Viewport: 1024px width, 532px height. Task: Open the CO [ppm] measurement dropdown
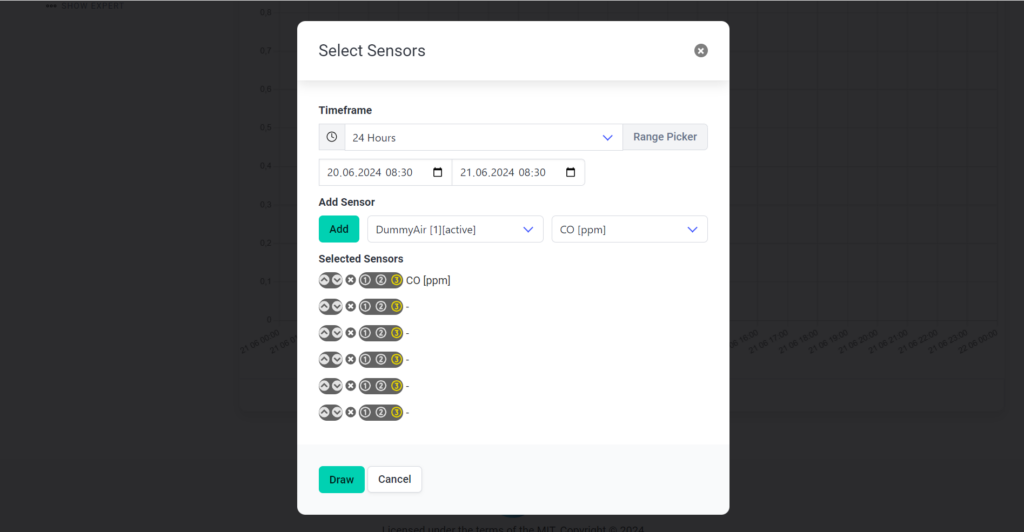tap(630, 229)
